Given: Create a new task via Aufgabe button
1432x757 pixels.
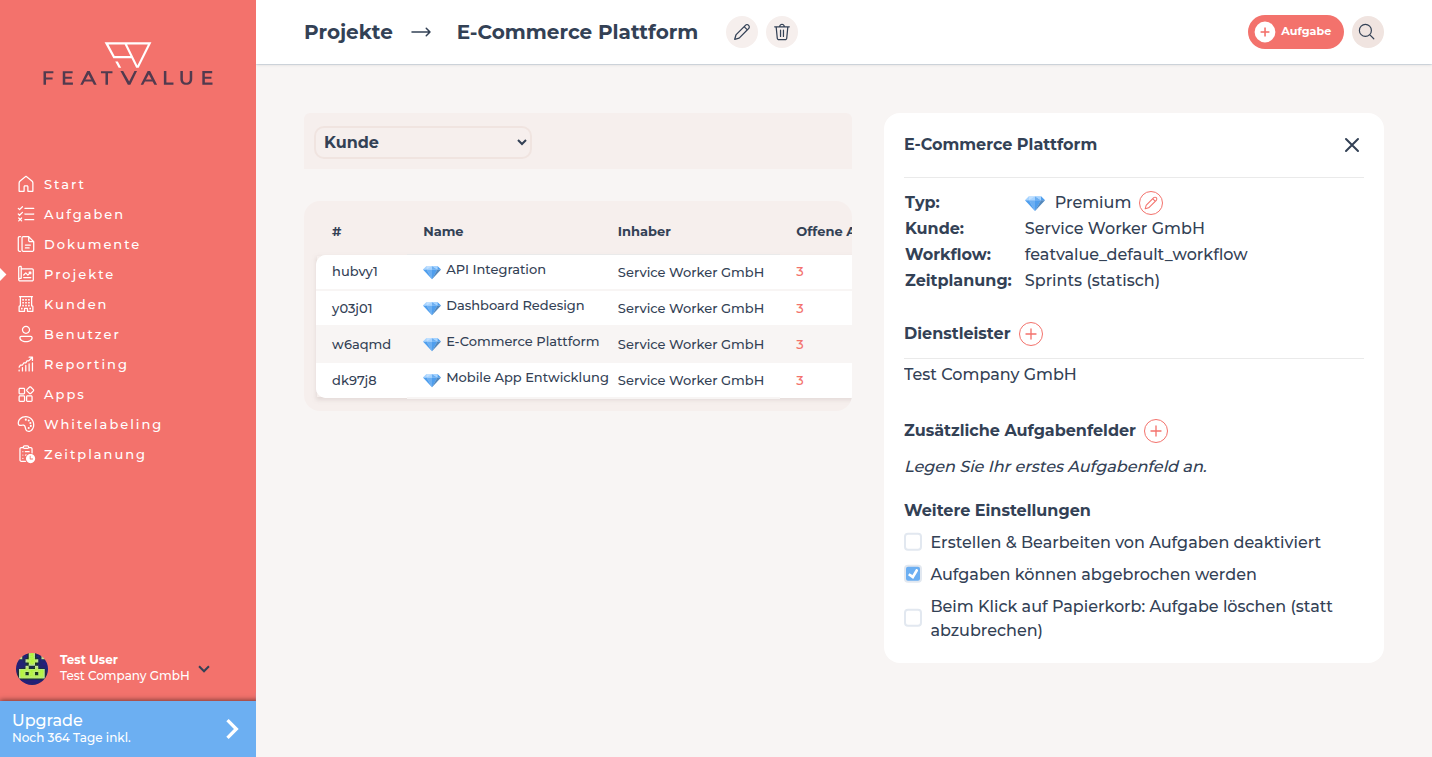Looking at the screenshot, I should (1295, 32).
